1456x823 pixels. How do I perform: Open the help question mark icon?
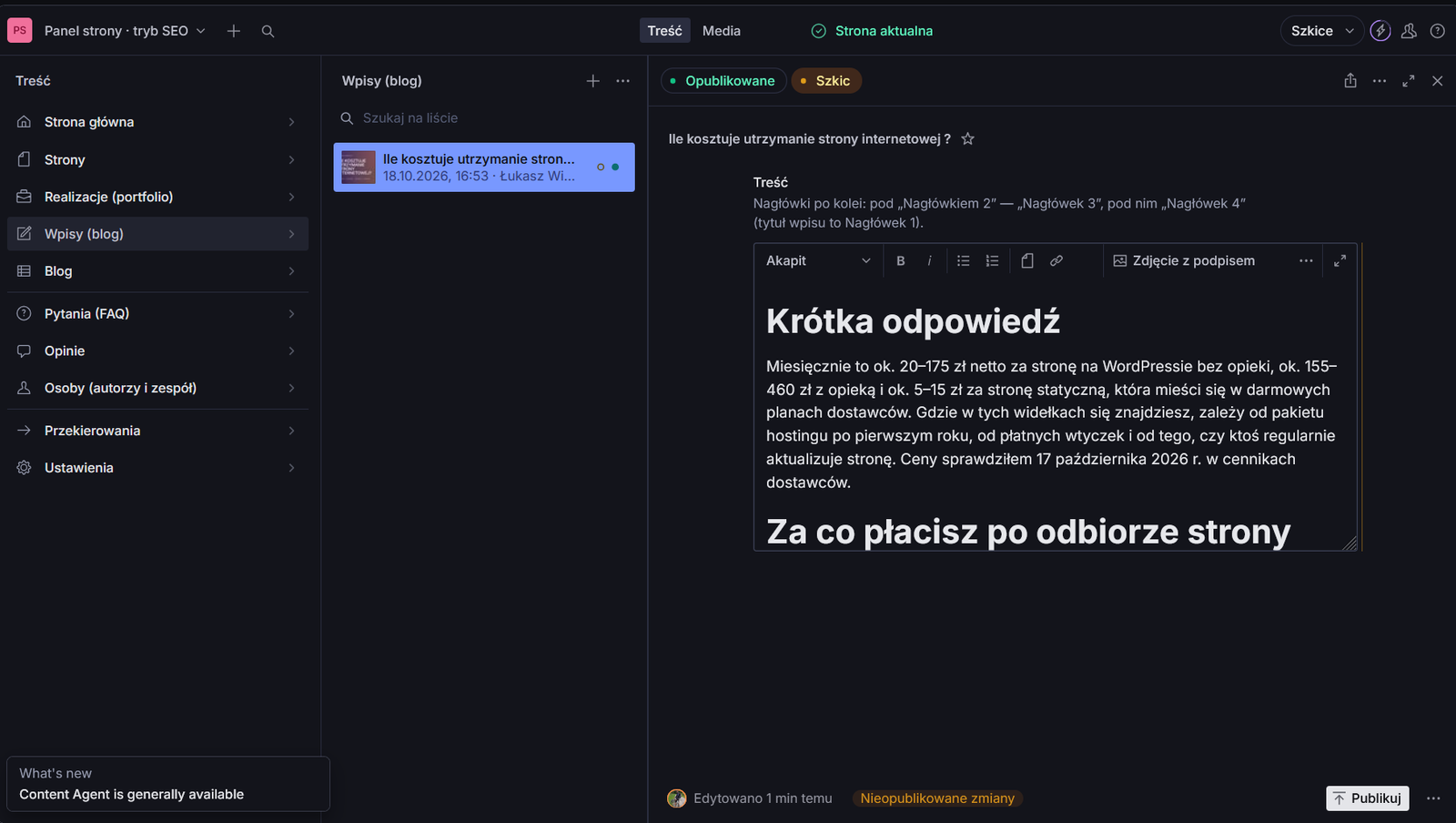[1437, 31]
